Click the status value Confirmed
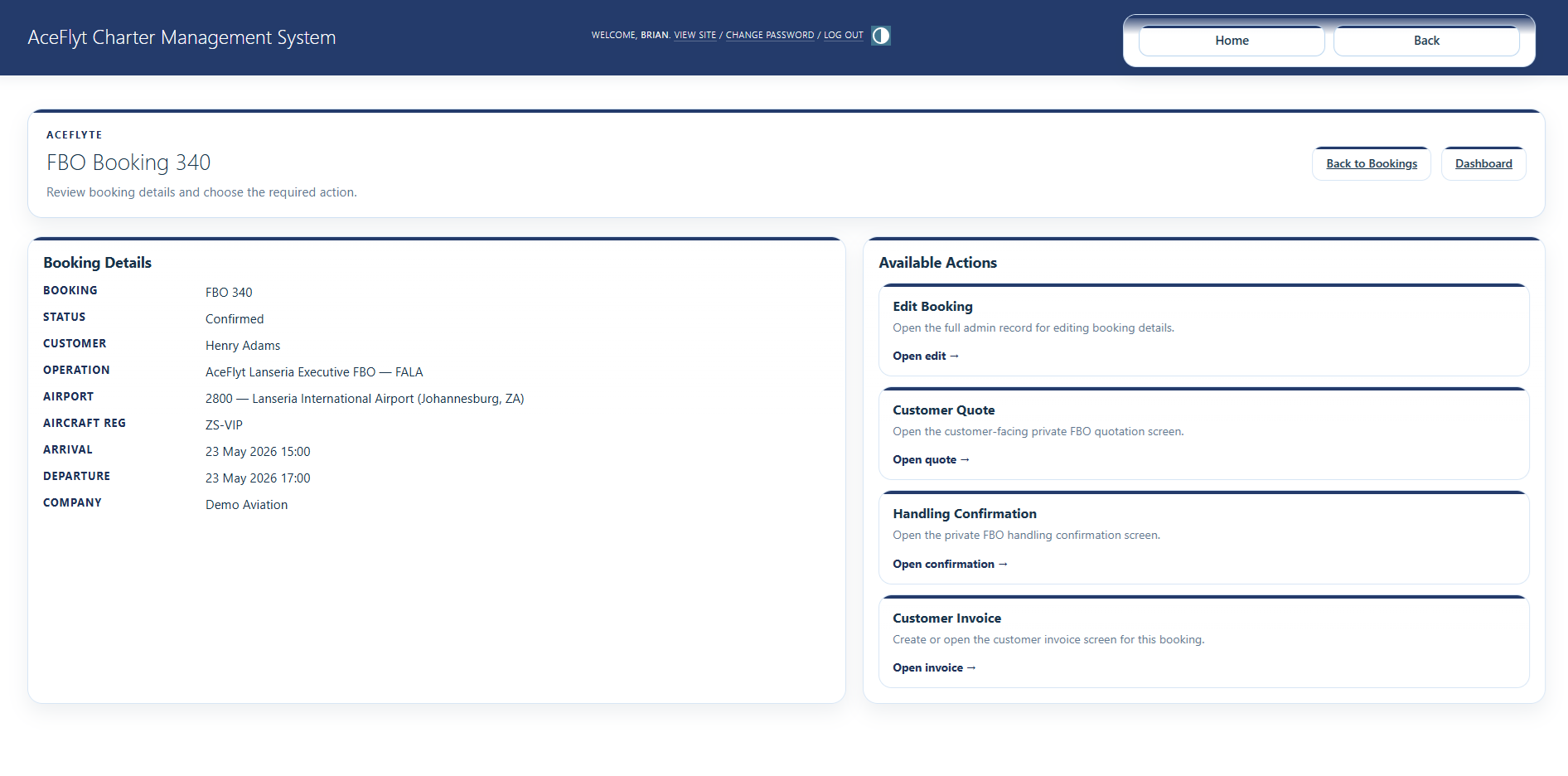The width and height of the screenshot is (1568, 776). tap(235, 319)
